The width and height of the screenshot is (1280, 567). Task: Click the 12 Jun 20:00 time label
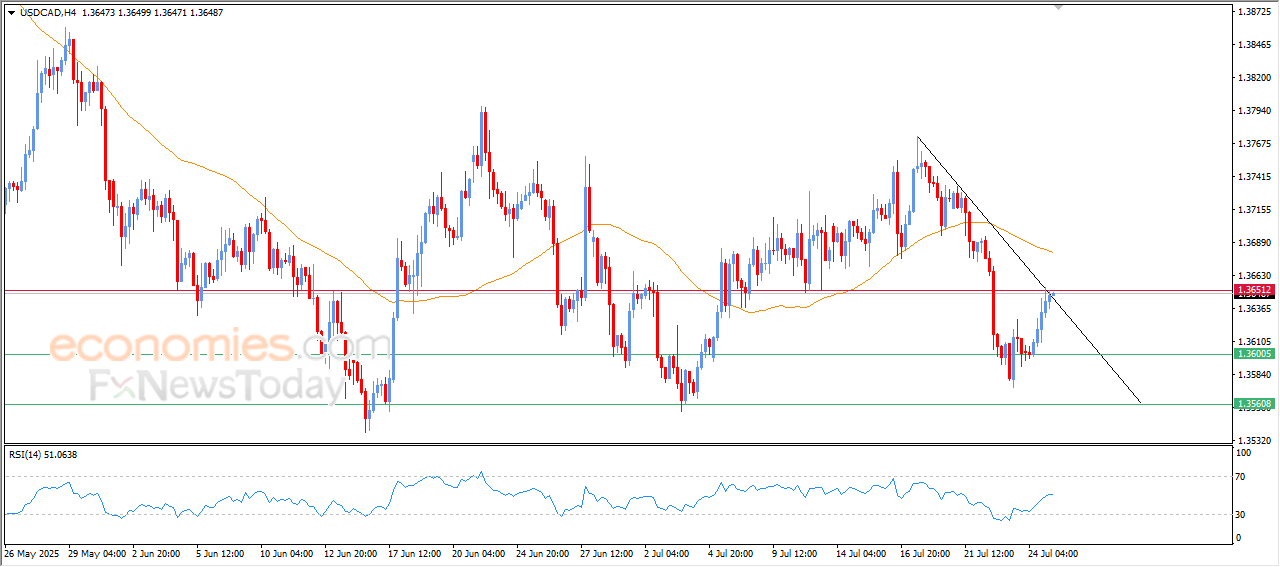(352, 553)
